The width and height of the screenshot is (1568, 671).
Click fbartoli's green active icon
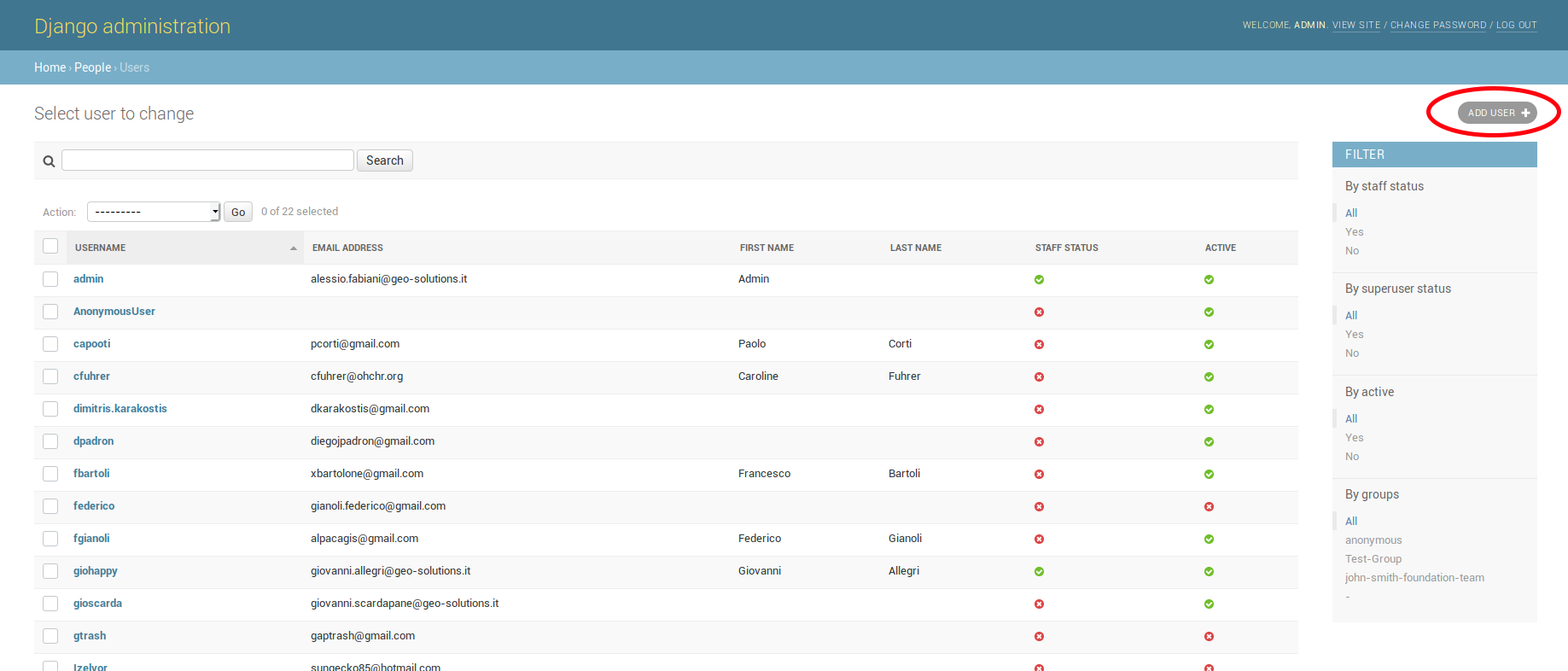1209,475
